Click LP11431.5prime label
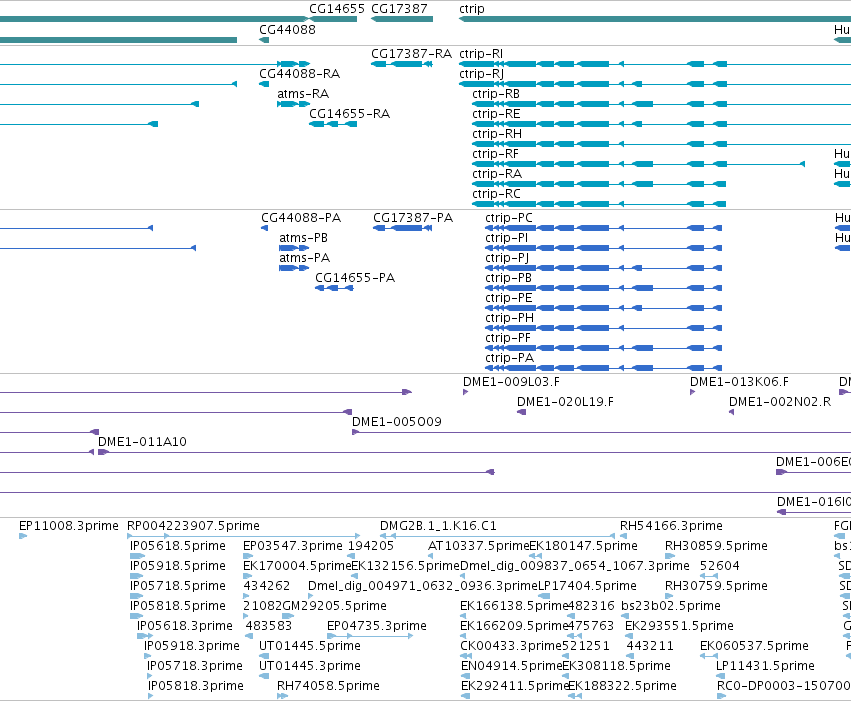Image resolution: width=851 pixels, height=701 pixels. click(765, 667)
